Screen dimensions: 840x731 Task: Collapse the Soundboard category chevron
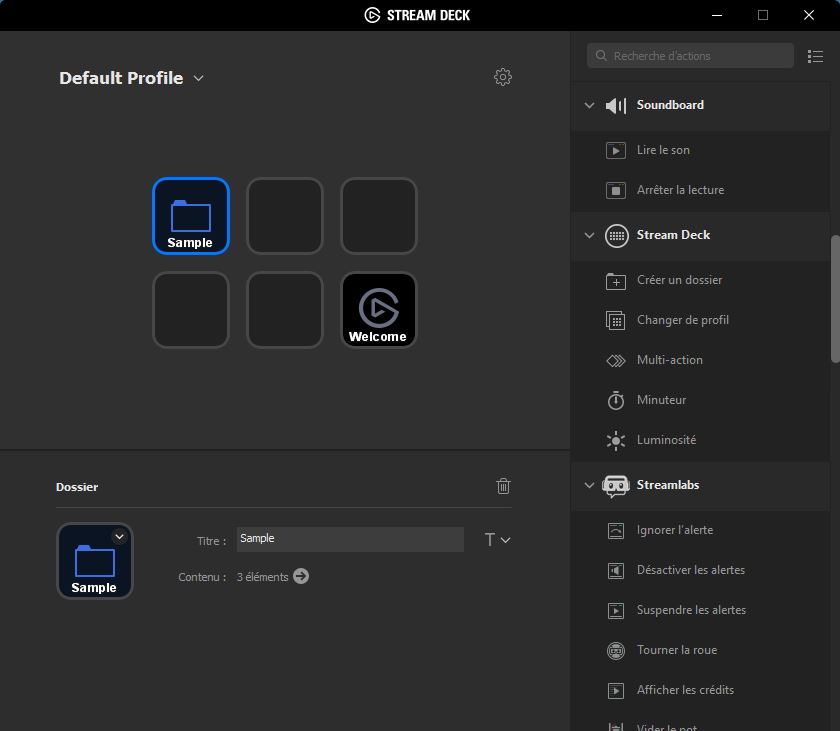tap(589, 105)
